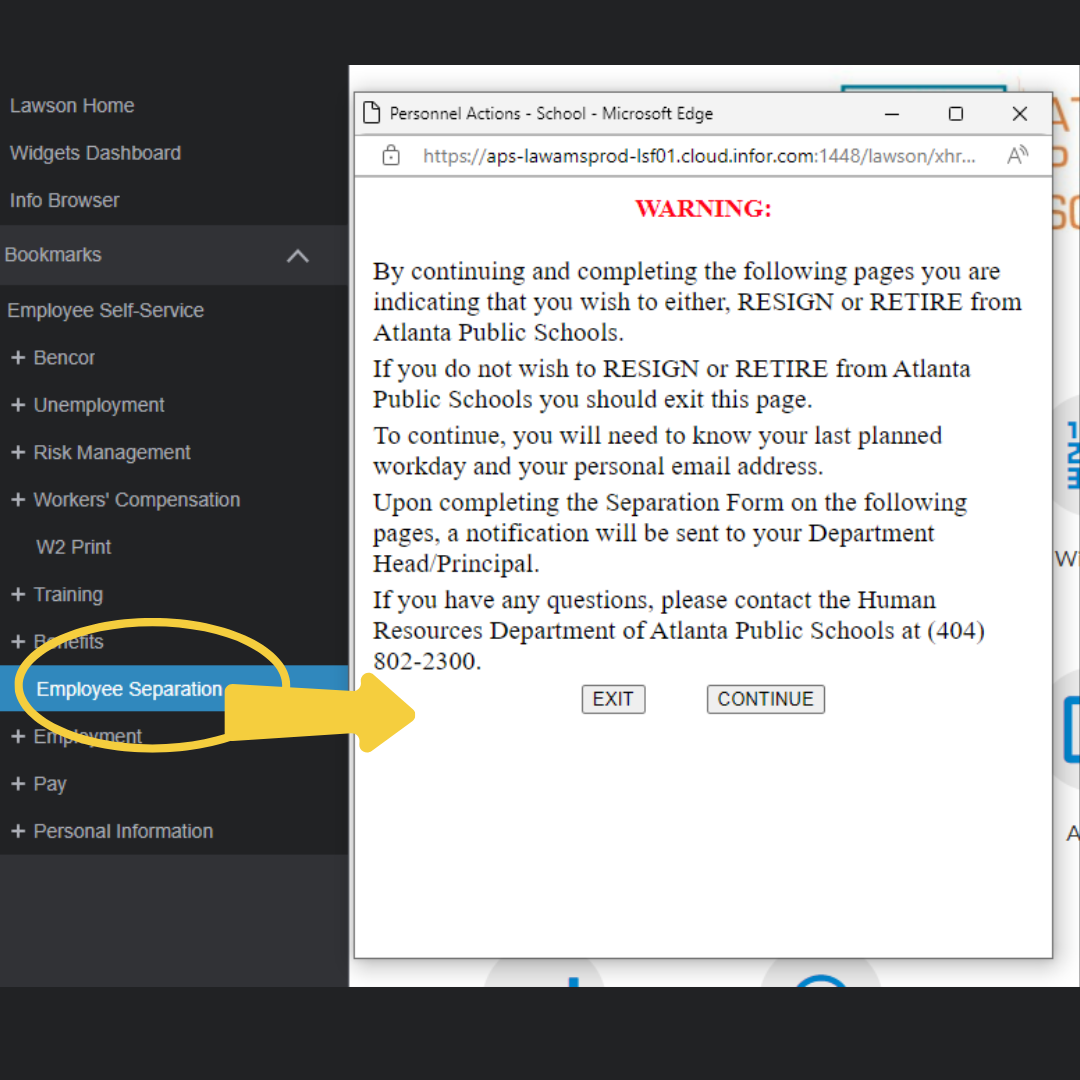Screen dimensions: 1080x1080
Task: Open the Unemployment menu item
Action: tap(99, 405)
